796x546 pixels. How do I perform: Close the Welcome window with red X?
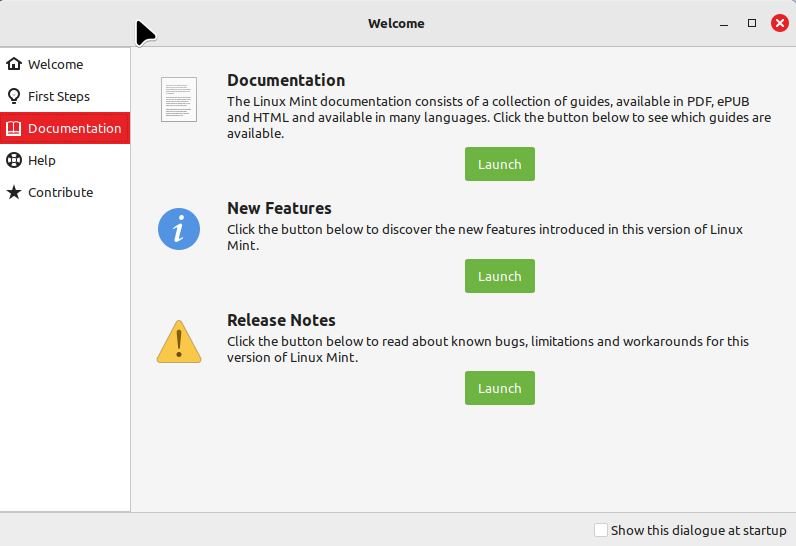[x=780, y=23]
